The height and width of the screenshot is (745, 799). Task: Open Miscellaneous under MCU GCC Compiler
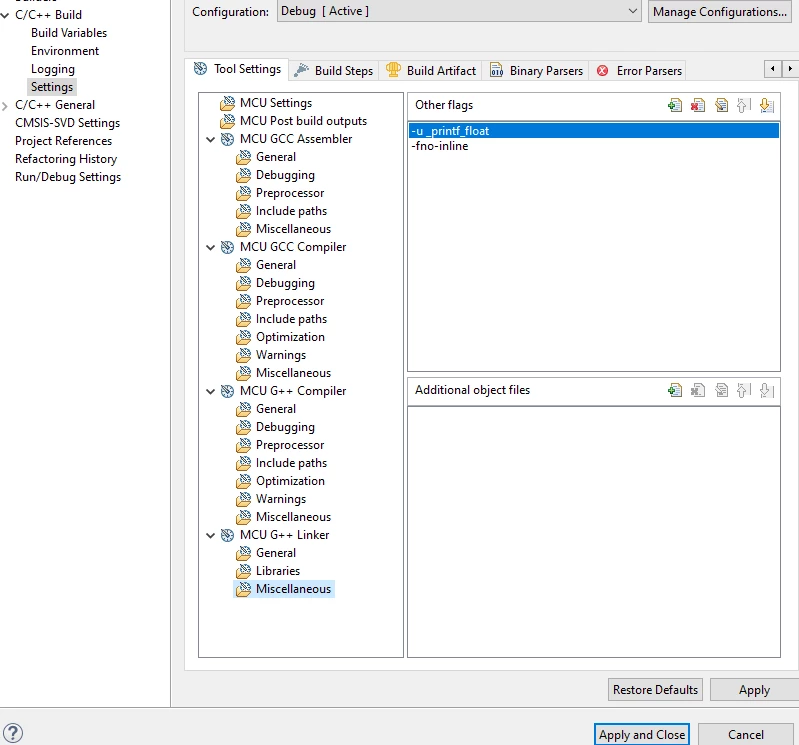pos(293,373)
